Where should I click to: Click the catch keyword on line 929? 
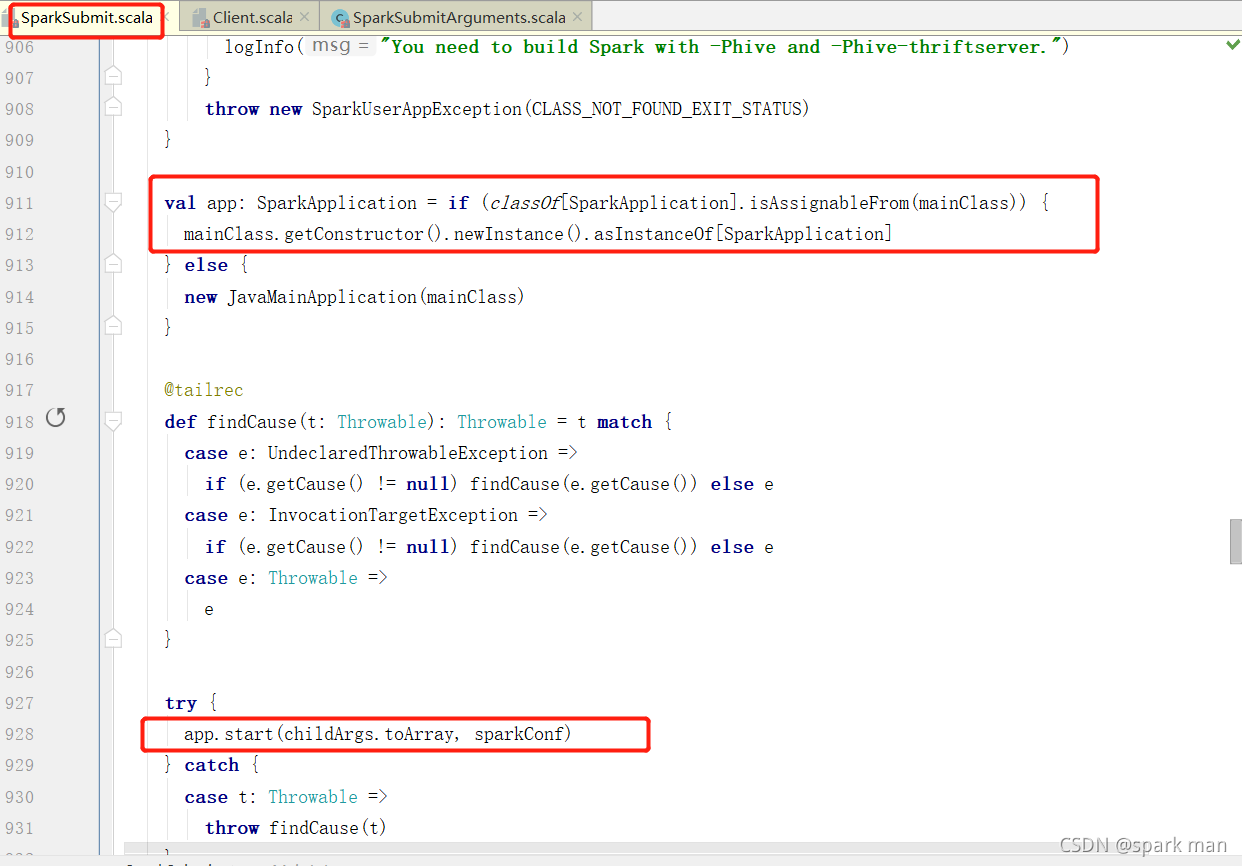[212, 765]
